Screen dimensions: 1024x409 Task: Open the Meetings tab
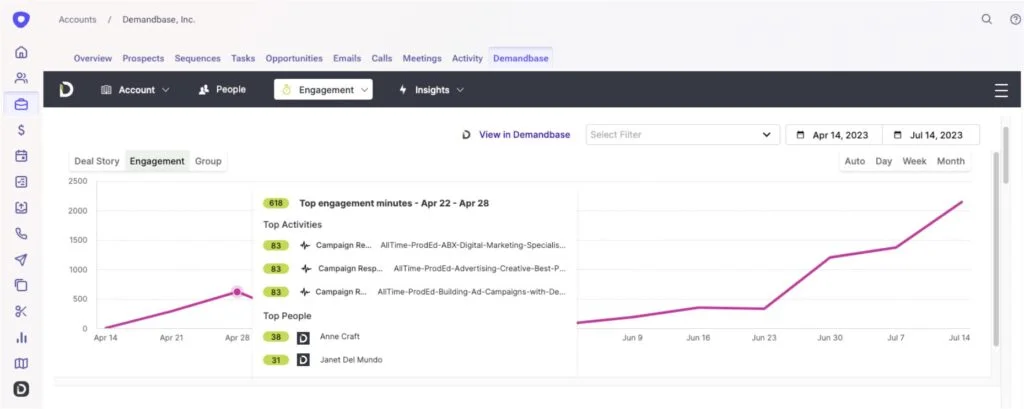pyautogui.click(x=422, y=58)
